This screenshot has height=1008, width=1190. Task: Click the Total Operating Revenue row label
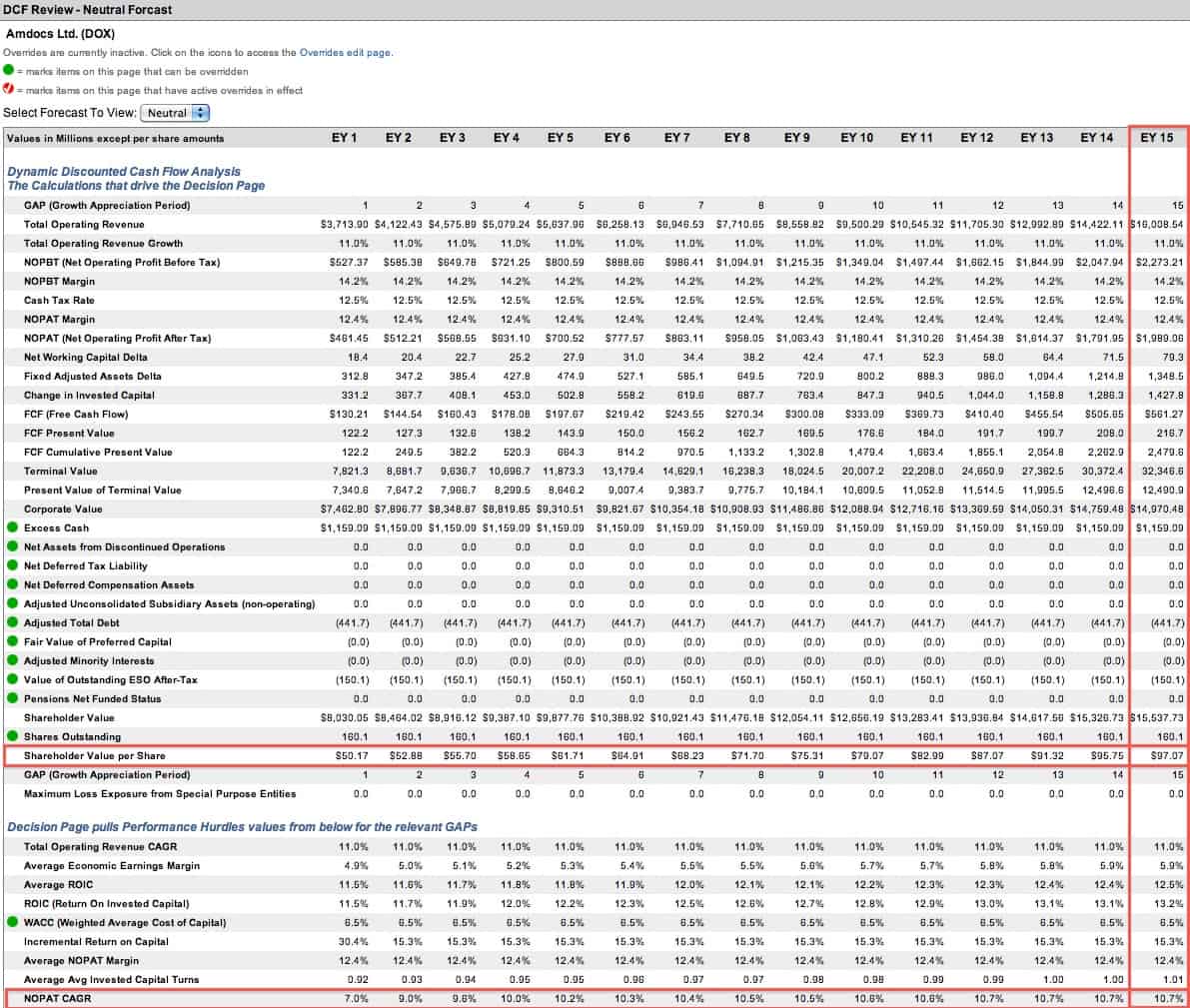pos(84,224)
